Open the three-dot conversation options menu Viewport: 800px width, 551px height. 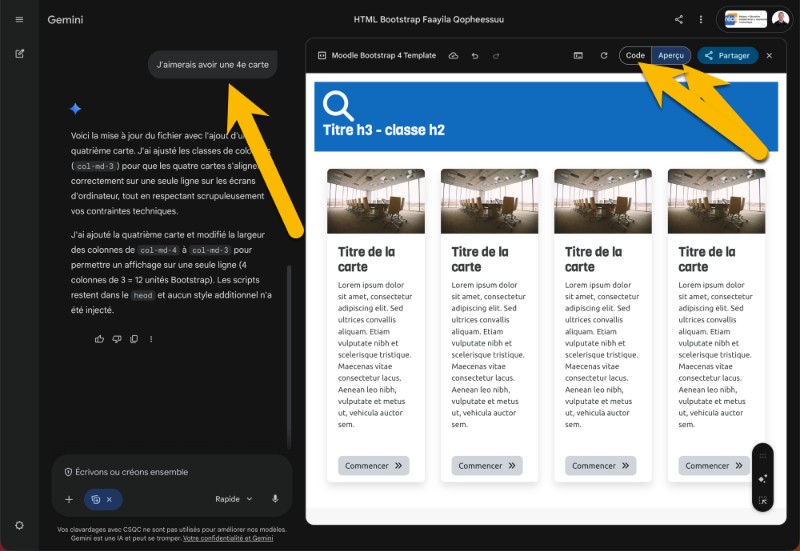coord(701,19)
